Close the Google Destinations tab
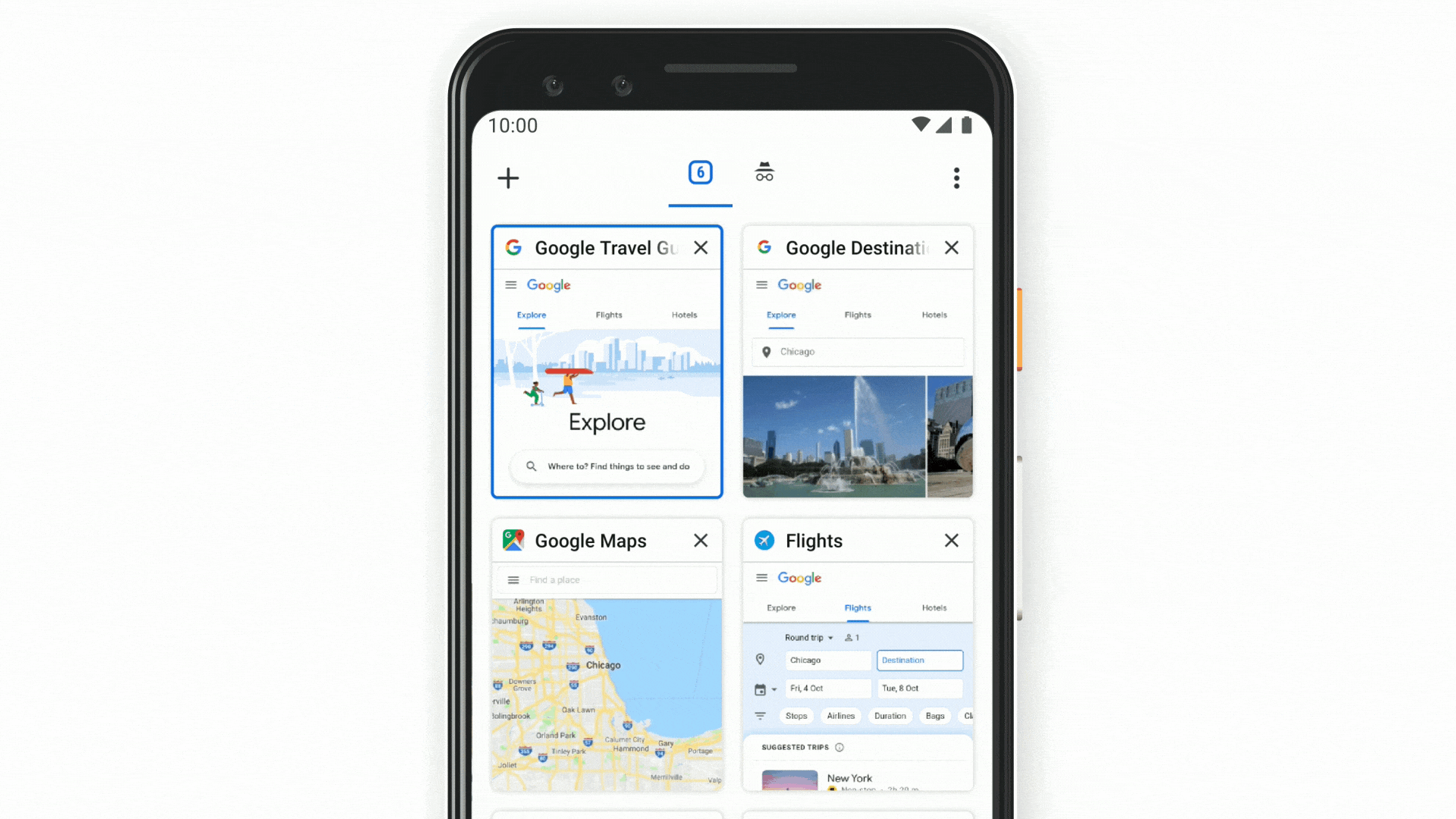1456x819 pixels. pyautogui.click(x=951, y=248)
